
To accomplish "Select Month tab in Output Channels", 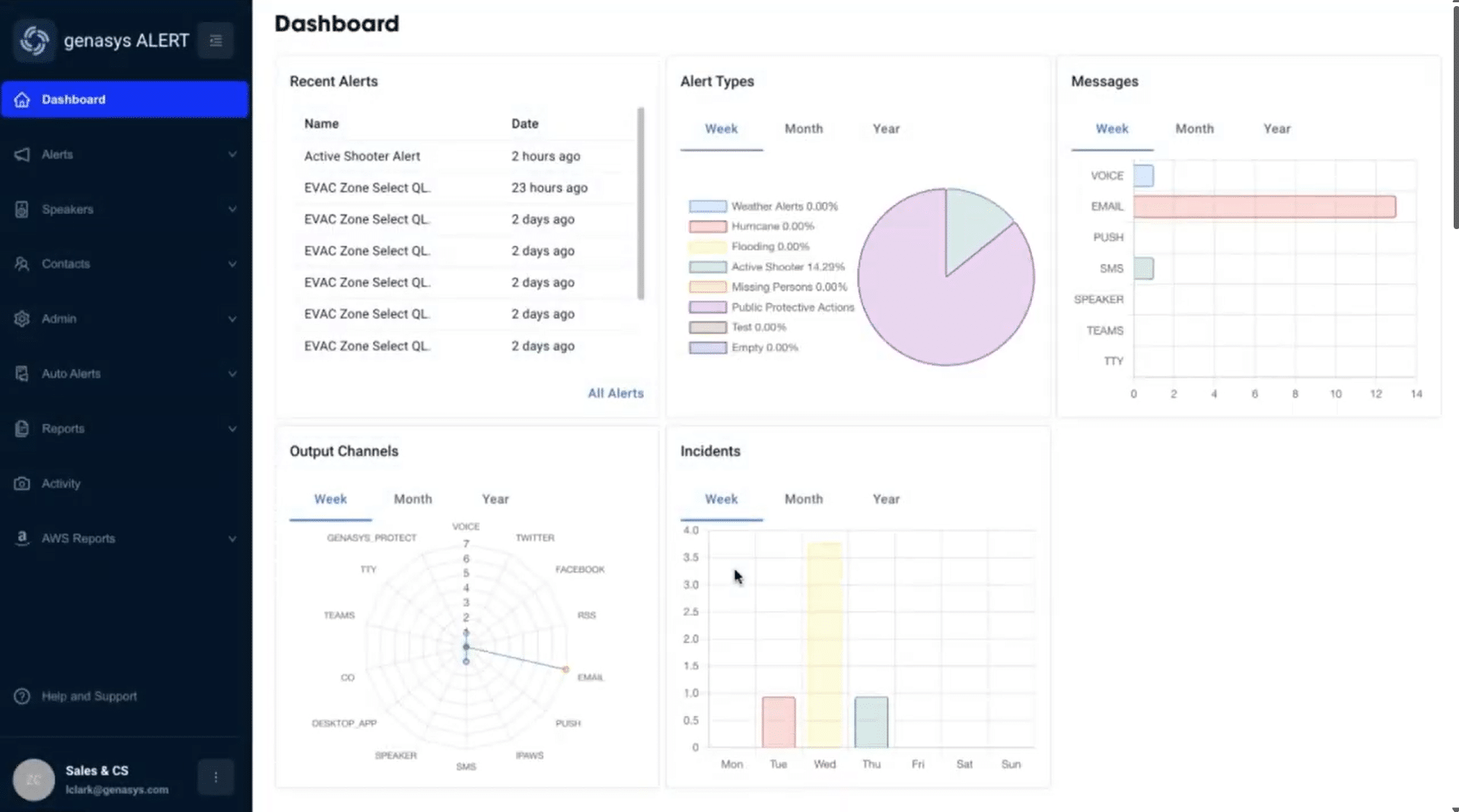I will pos(413,499).
